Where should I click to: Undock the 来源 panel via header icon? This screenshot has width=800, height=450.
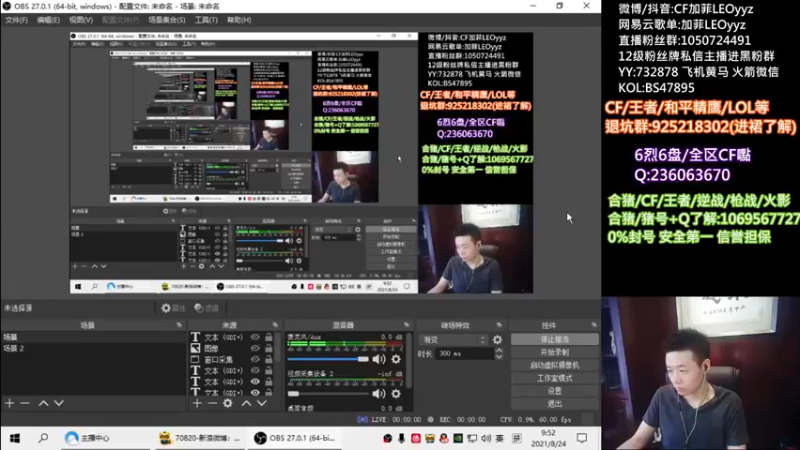(276, 325)
